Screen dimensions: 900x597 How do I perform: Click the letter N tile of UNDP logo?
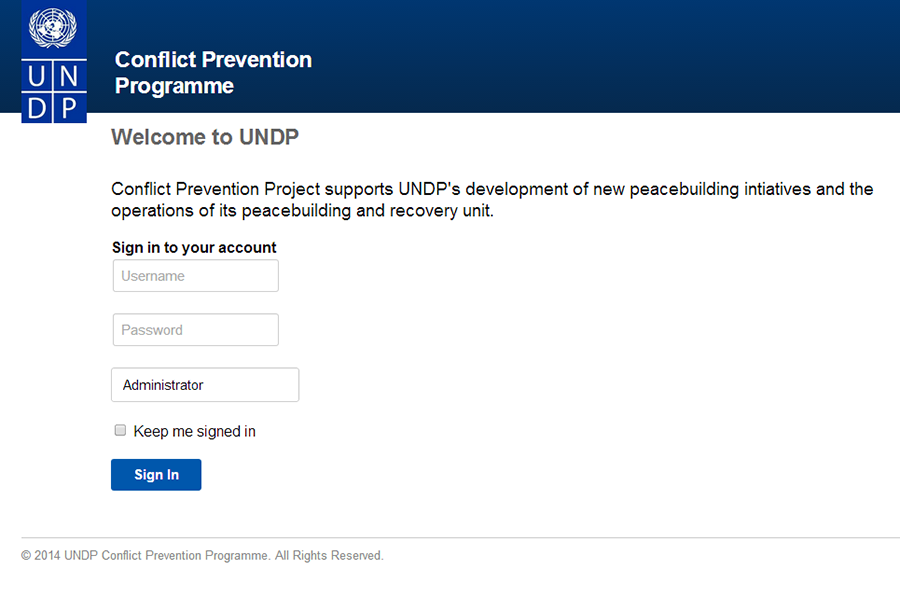click(x=70, y=76)
